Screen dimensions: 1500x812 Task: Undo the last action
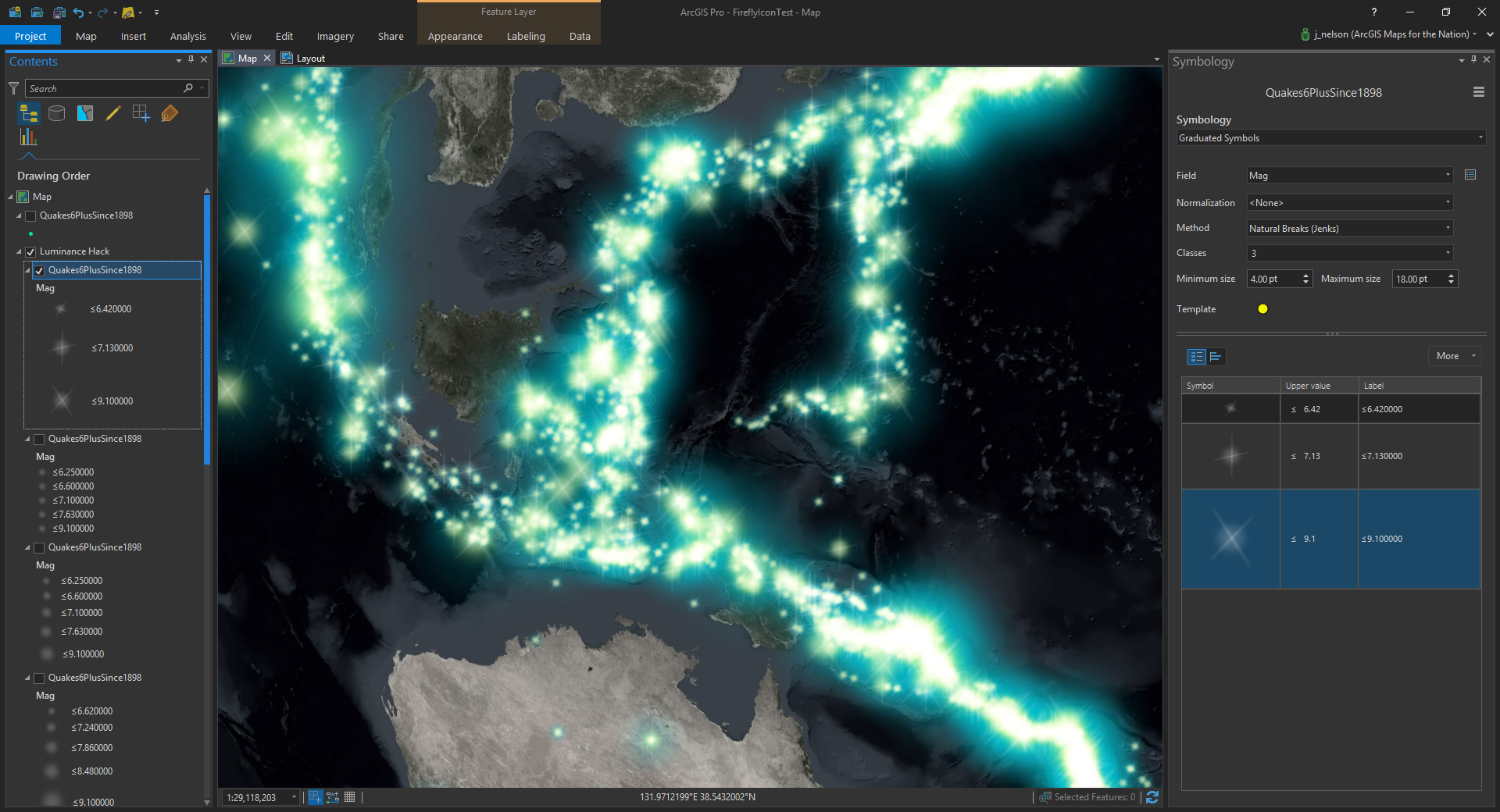pos(78,12)
